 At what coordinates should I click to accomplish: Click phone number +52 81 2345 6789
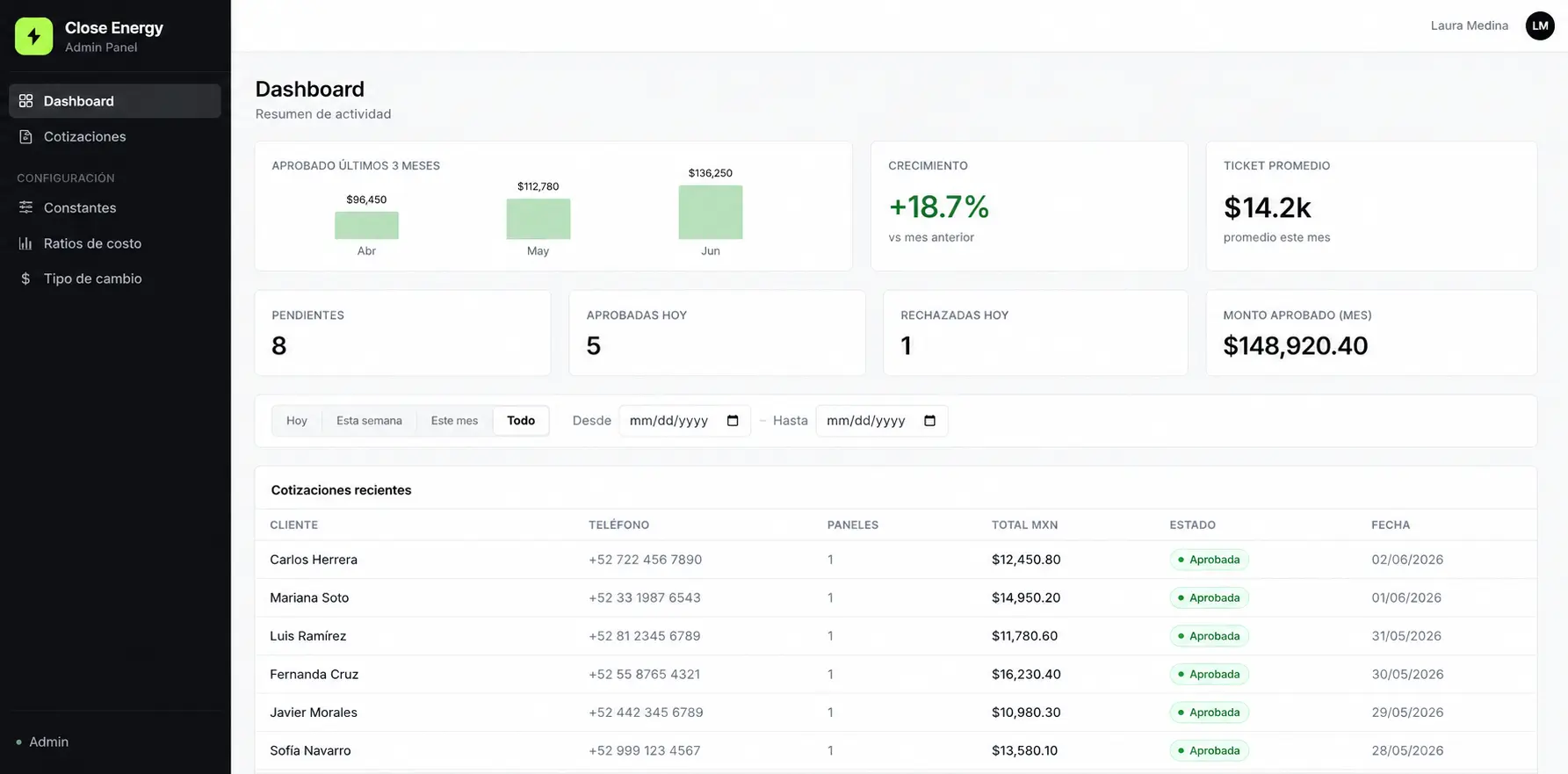(644, 636)
